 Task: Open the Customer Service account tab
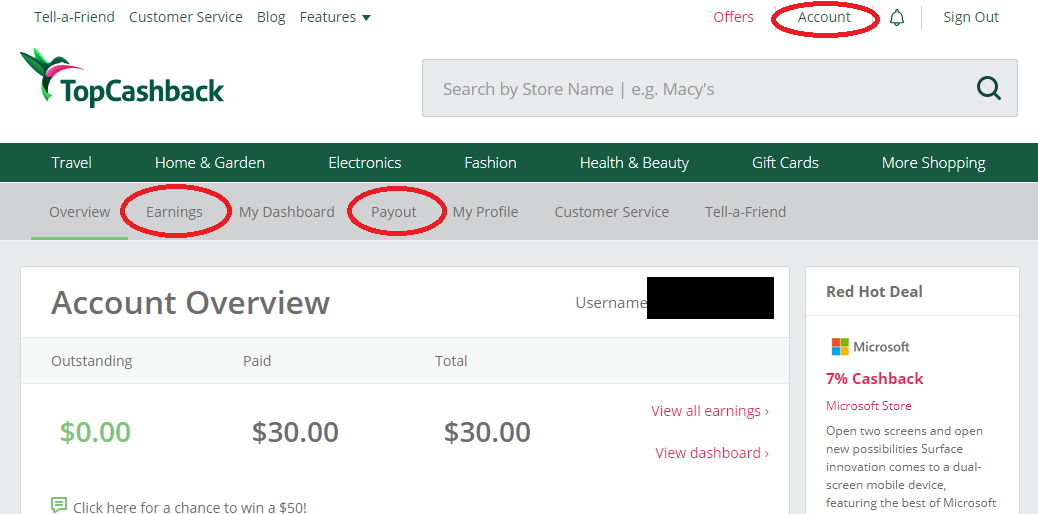(612, 212)
